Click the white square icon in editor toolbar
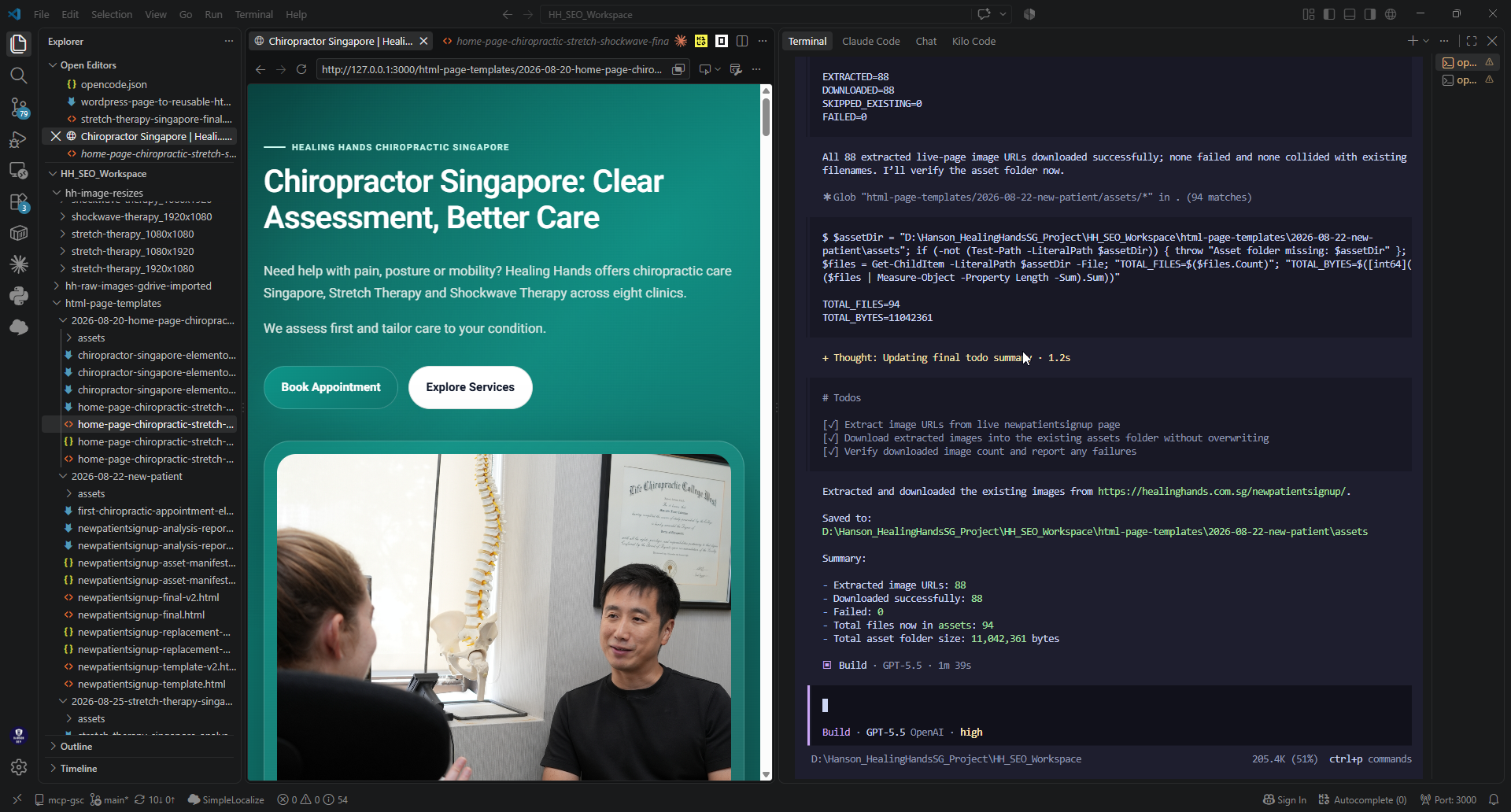 pyautogui.click(x=722, y=41)
